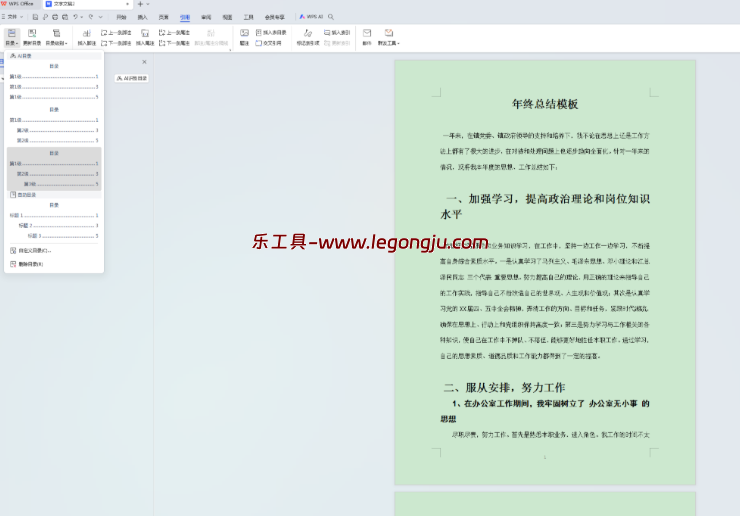
Task: Open the 目录级别 (TOC level) dropdown
Action: 57,37
